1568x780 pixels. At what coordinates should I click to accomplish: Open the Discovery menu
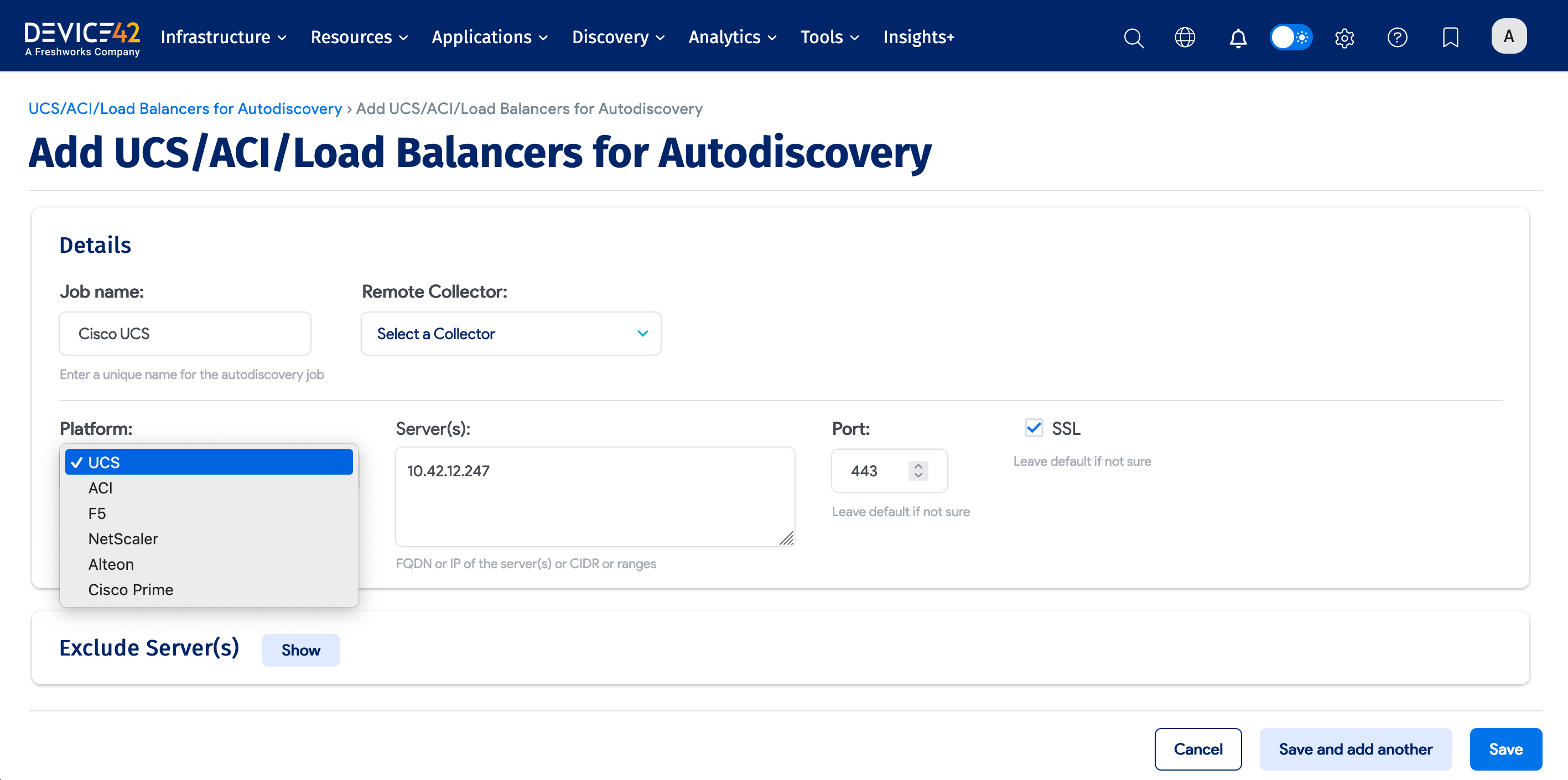617,38
